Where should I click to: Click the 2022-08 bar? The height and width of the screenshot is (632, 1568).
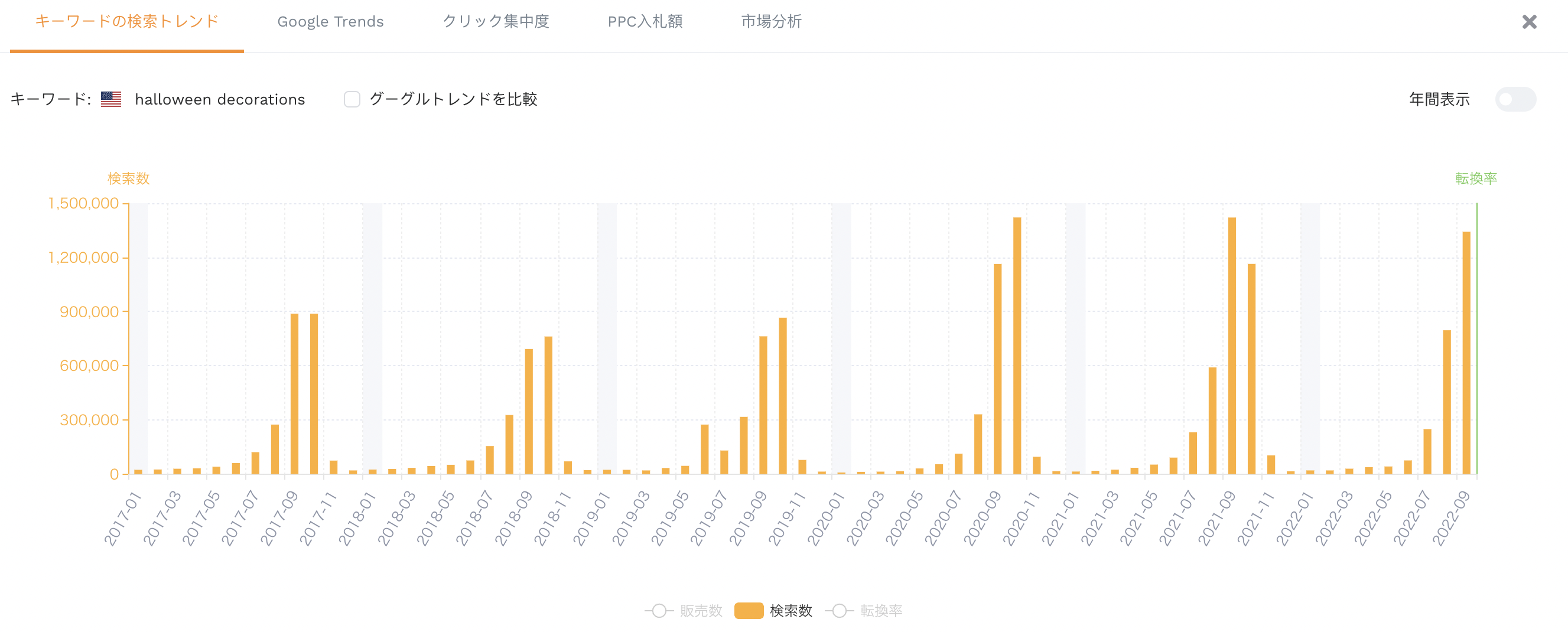coord(1447,402)
